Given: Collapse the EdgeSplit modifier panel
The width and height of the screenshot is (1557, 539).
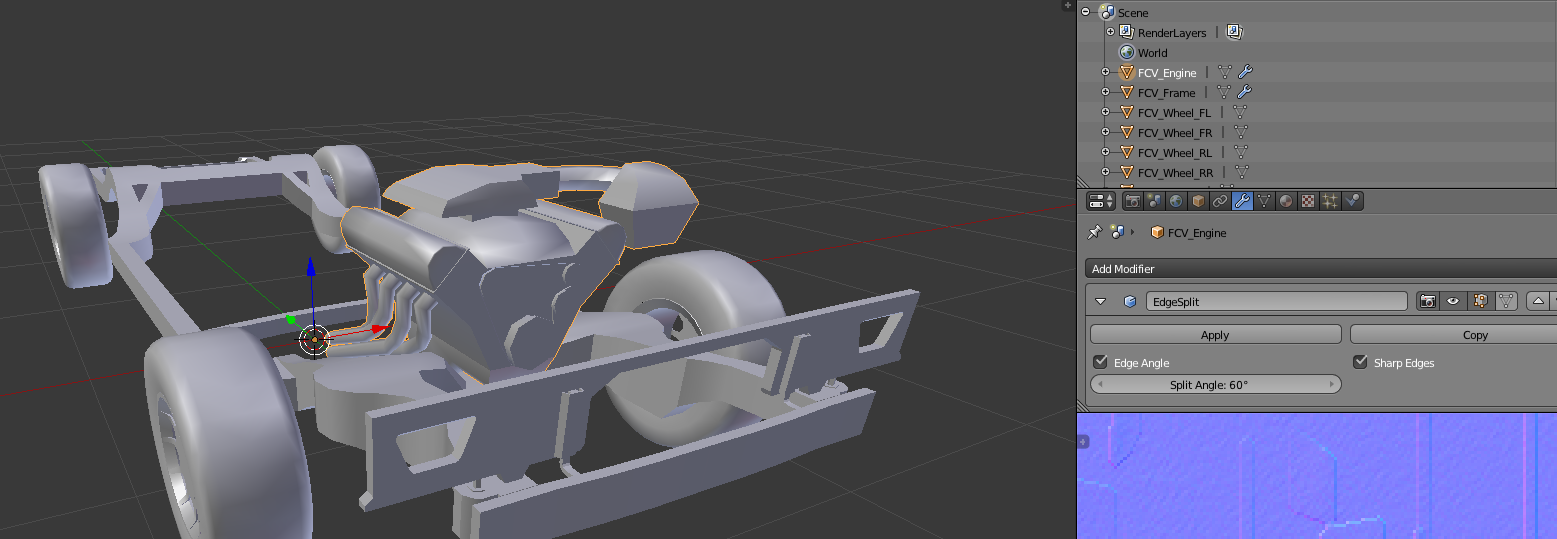Looking at the screenshot, I should pos(1101,301).
